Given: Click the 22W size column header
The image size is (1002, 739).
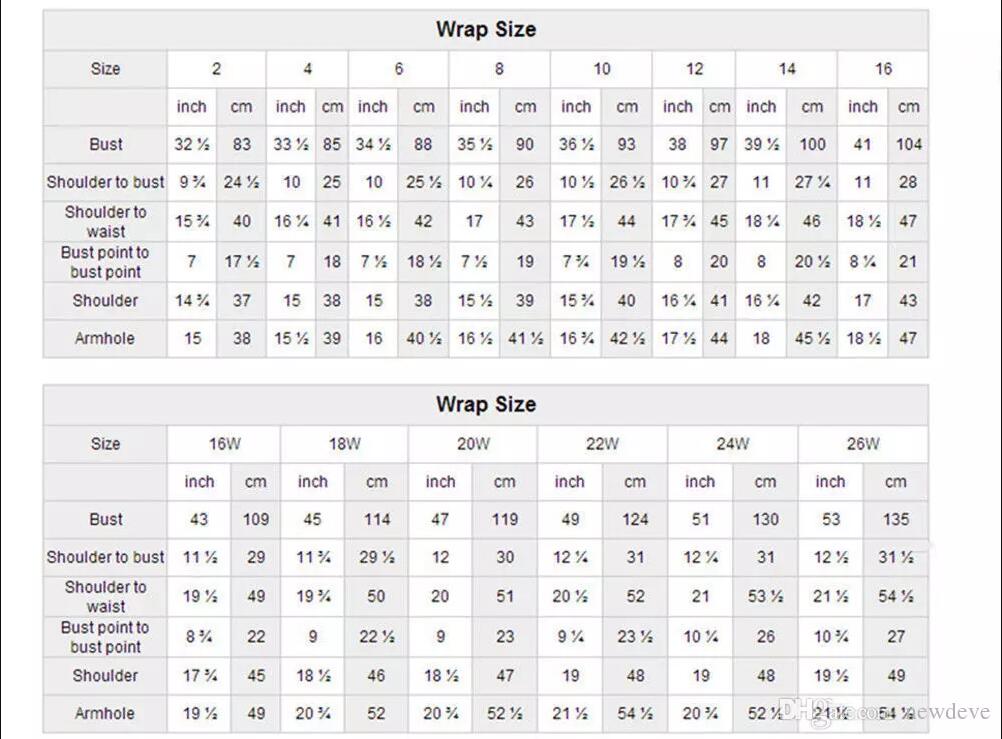Looking at the screenshot, I should [602, 444].
